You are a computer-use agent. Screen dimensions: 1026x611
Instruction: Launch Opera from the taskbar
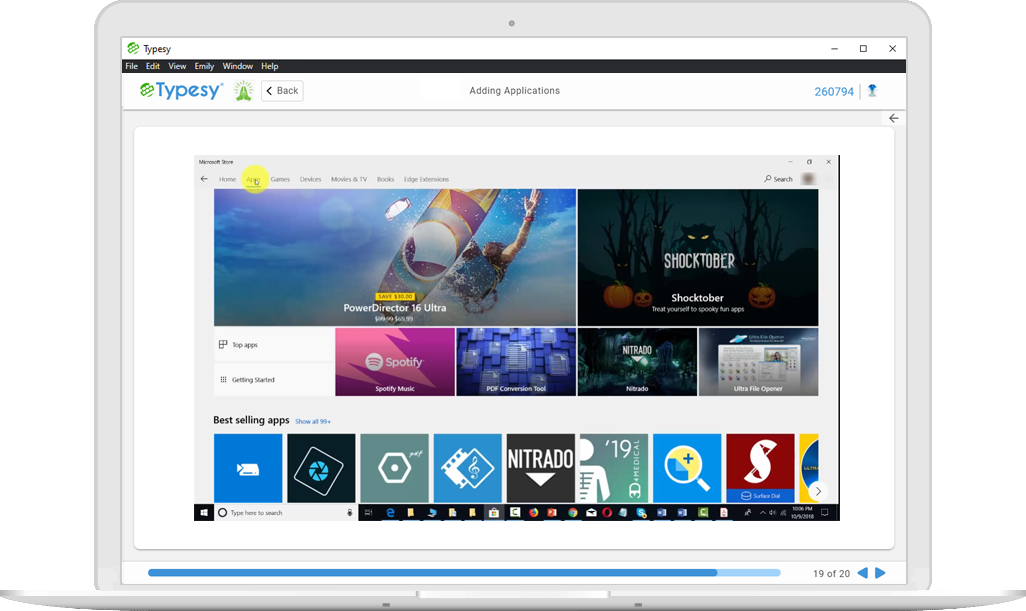click(x=607, y=513)
